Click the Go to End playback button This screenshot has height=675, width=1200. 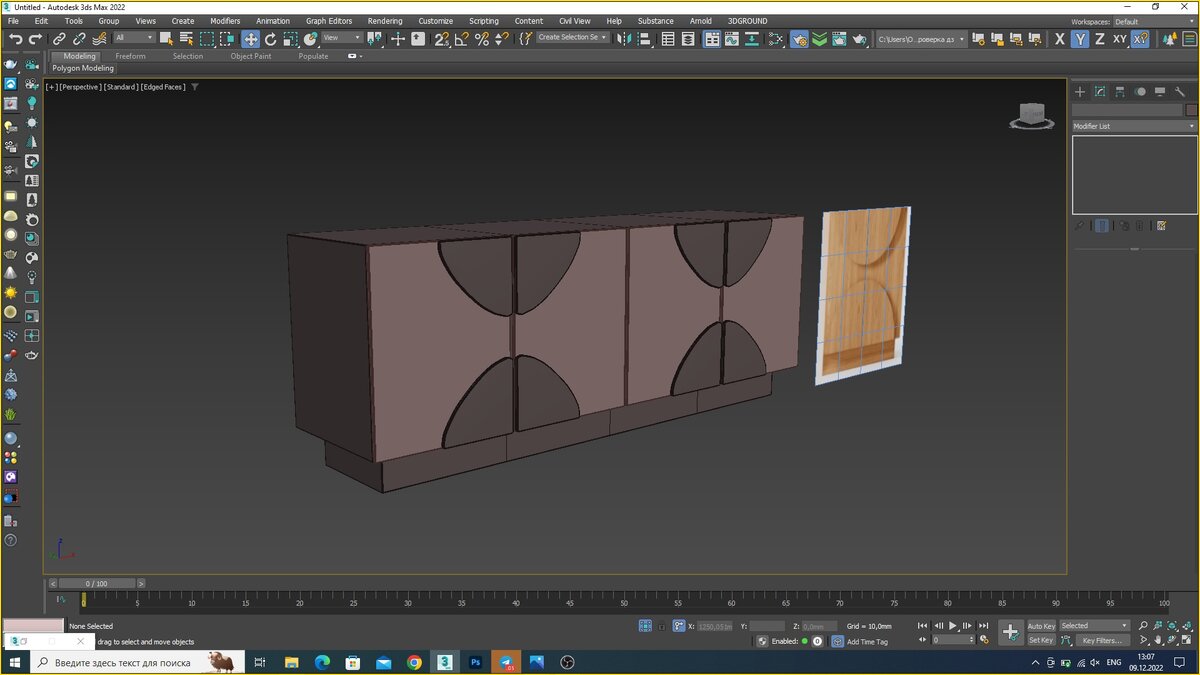pyautogui.click(x=982, y=626)
